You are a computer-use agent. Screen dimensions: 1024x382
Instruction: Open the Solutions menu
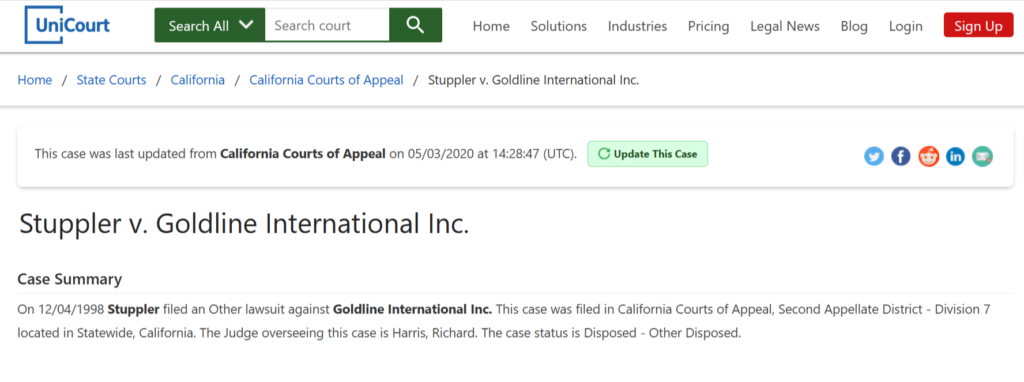pos(558,26)
